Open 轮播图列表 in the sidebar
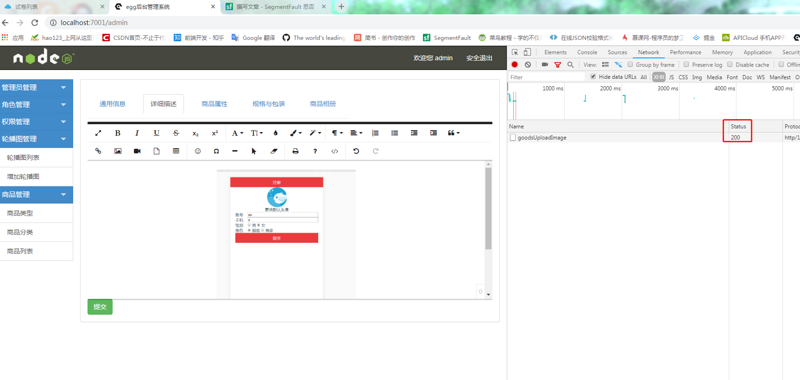800x380 pixels. [x=23, y=158]
